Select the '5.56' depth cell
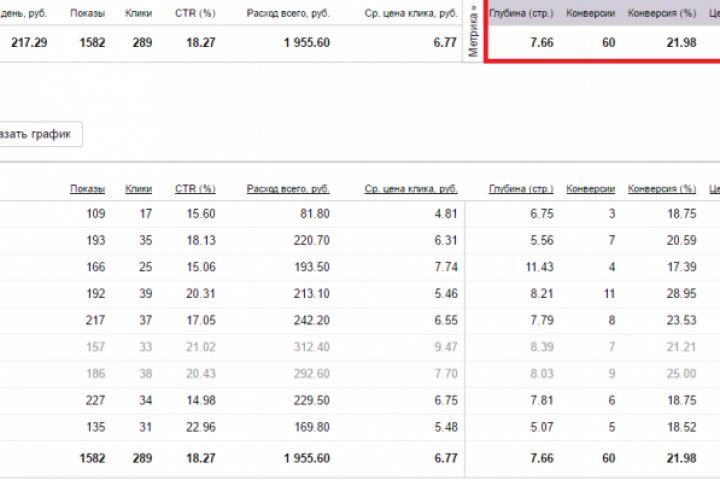 point(542,240)
